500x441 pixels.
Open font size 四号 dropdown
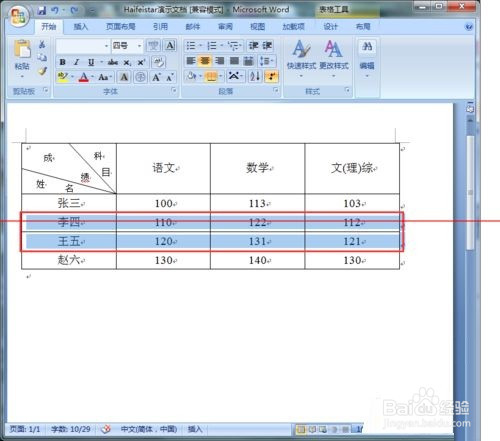pyautogui.click(x=140, y=46)
